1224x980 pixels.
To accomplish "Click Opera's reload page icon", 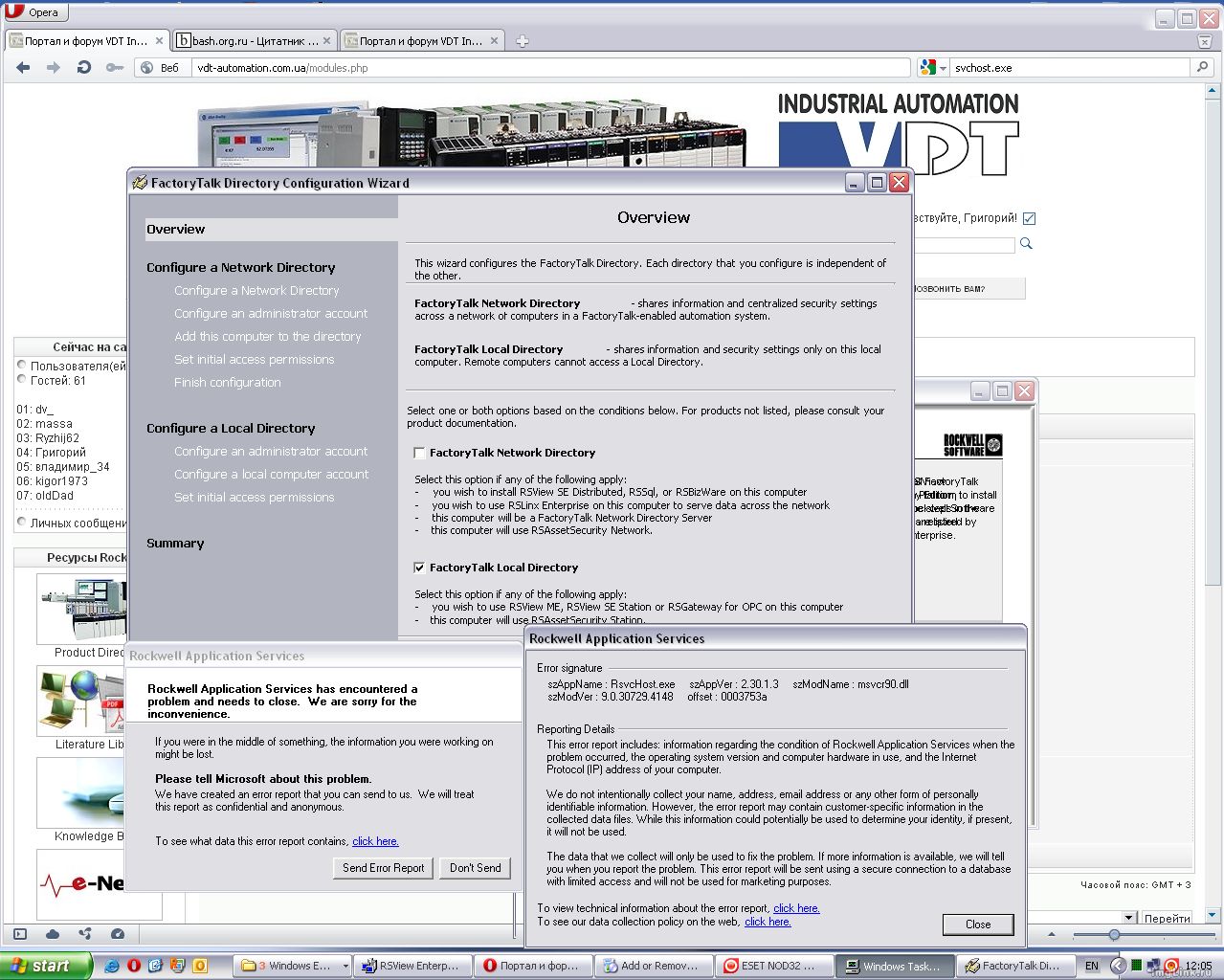I will click(84, 68).
